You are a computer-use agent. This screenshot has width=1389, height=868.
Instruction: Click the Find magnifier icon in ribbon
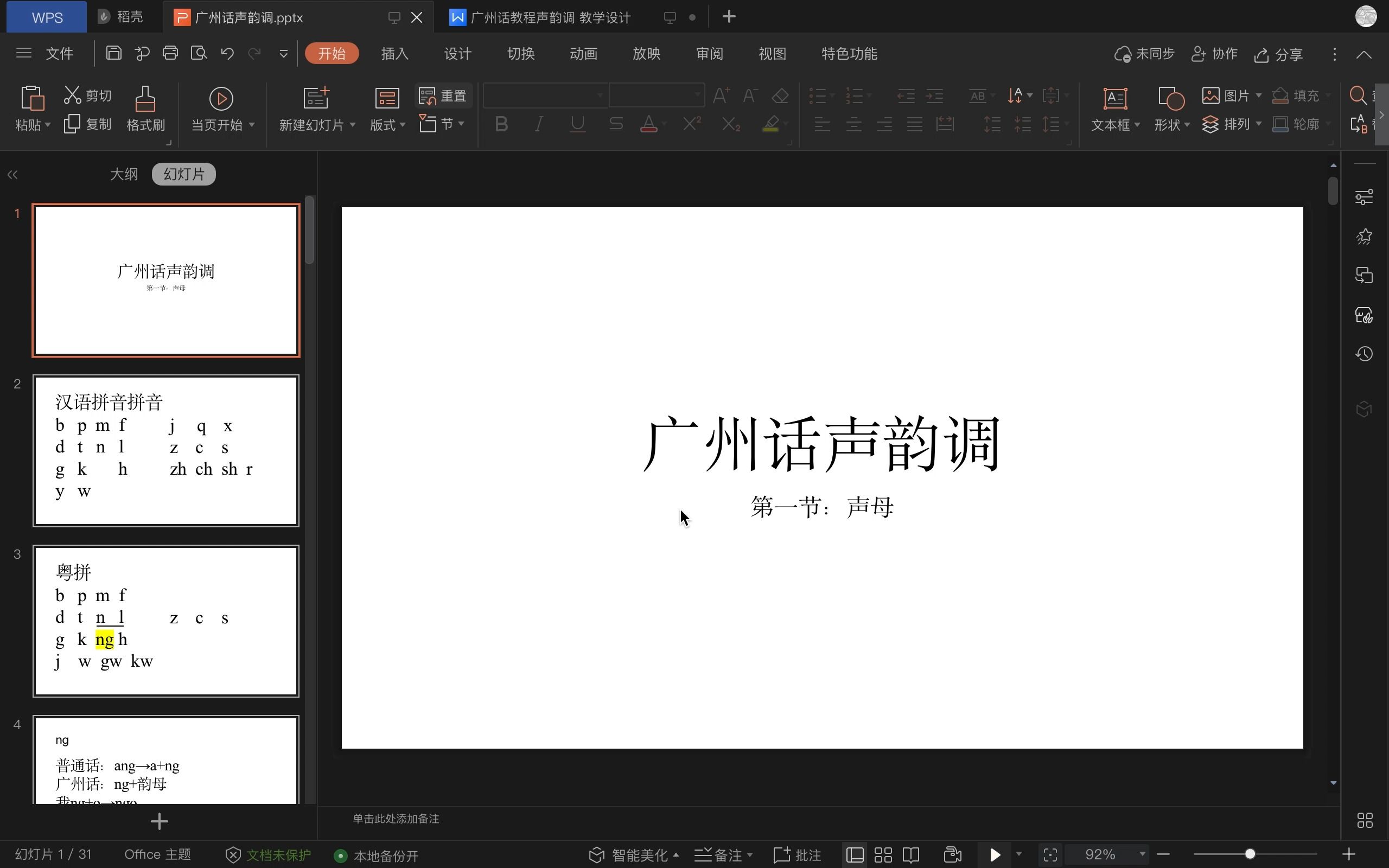tap(1358, 95)
